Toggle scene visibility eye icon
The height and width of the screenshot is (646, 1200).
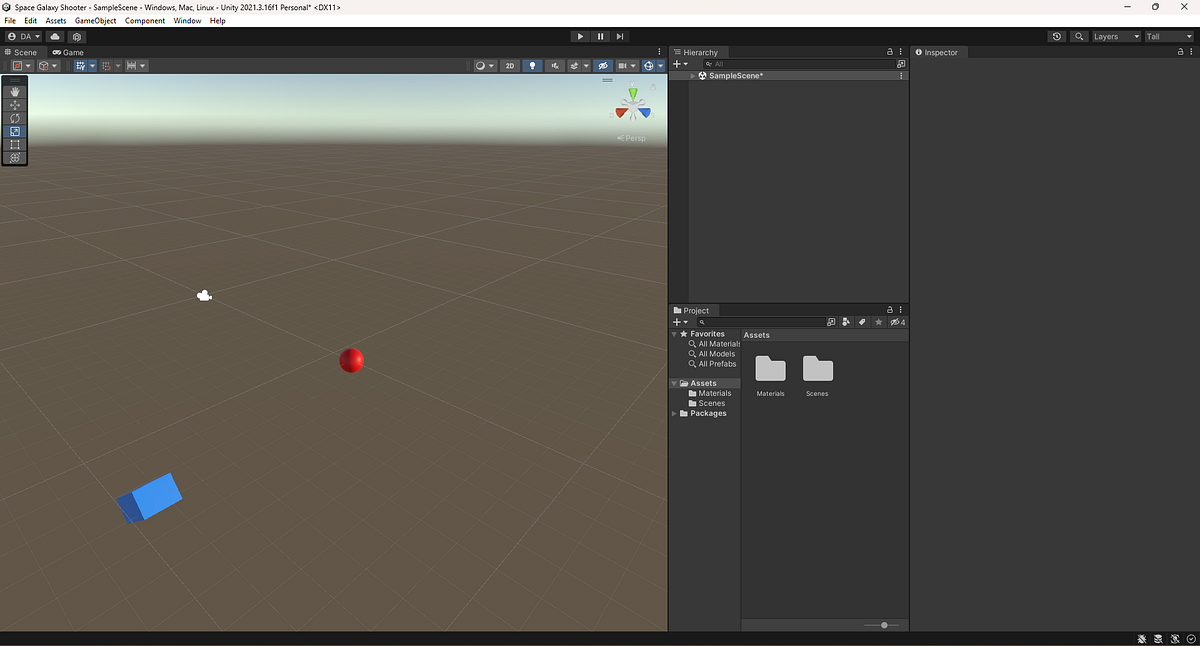pyautogui.click(x=603, y=65)
